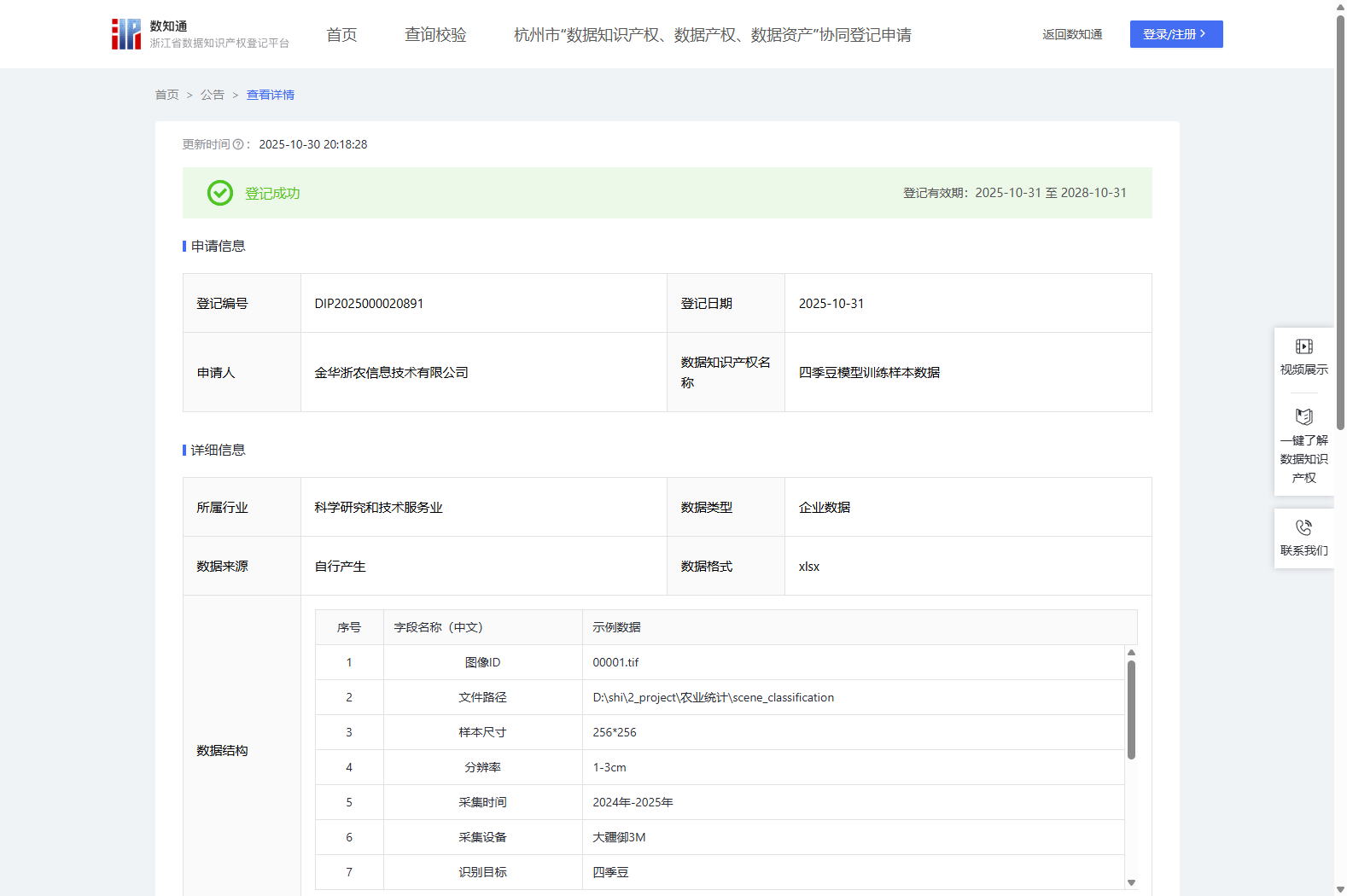The height and width of the screenshot is (896, 1347).
Task: Click the 登录/注册 button
Action: tap(1176, 34)
